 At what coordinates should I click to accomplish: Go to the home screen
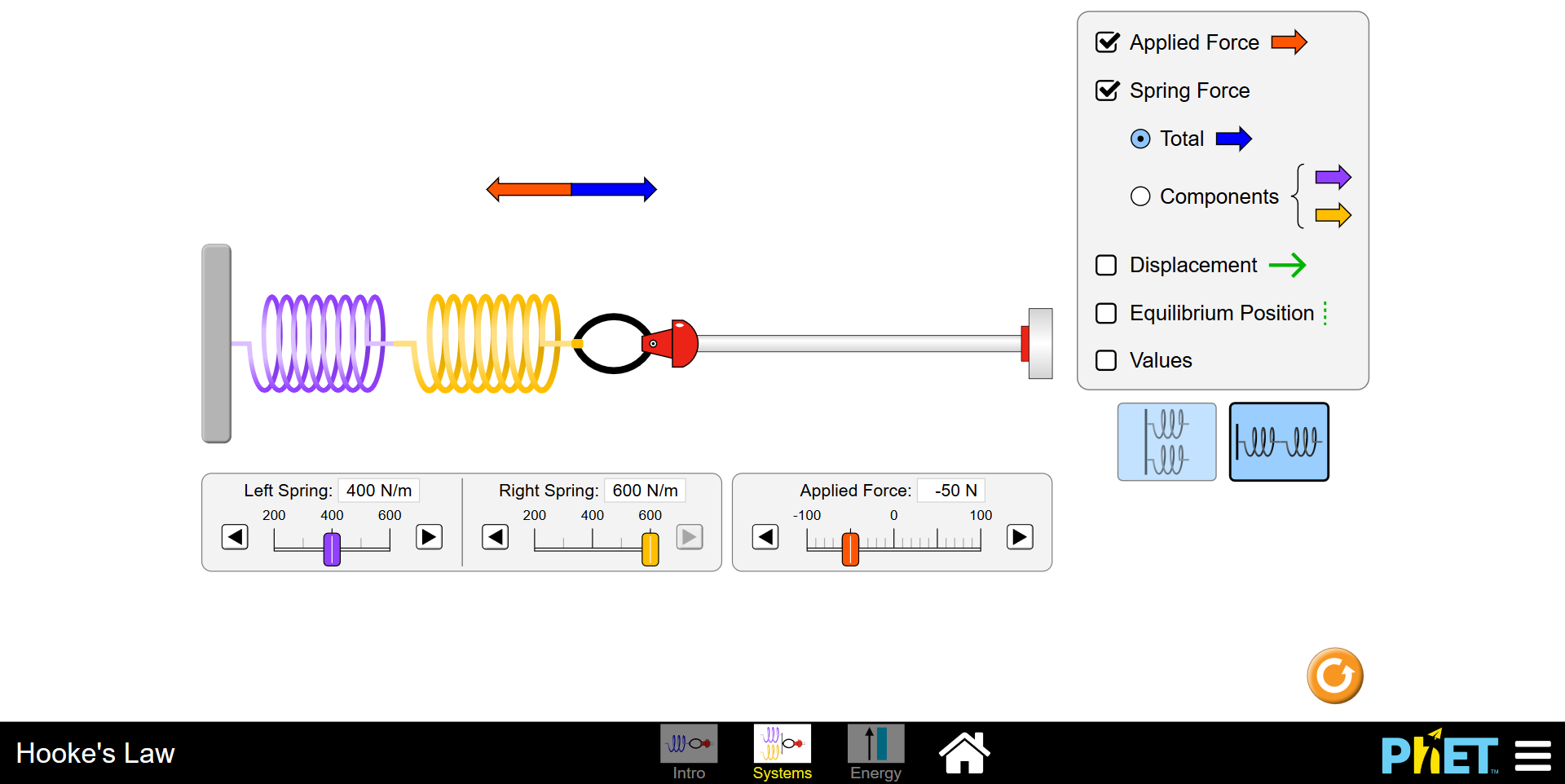tap(964, 752)
